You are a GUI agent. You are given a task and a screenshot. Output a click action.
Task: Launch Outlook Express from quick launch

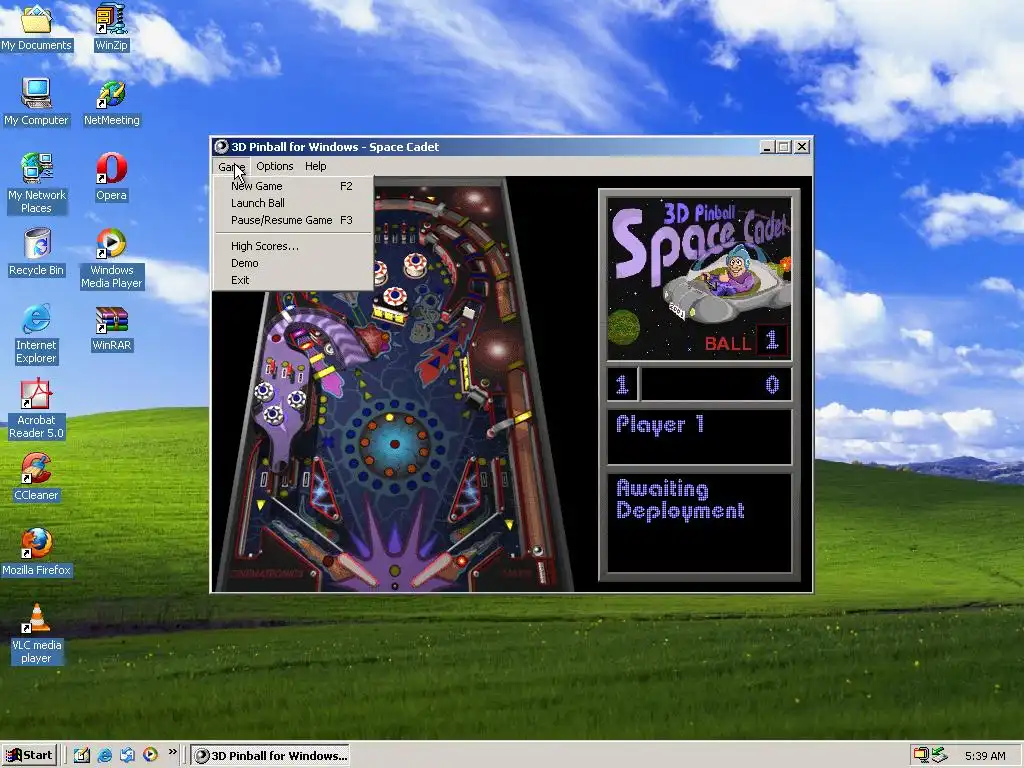[x=127, y=755]
